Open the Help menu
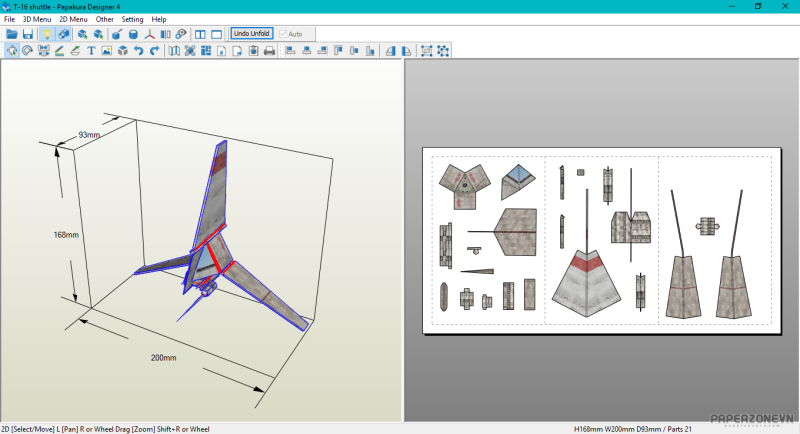800x434 pixels. pos(159,19)
